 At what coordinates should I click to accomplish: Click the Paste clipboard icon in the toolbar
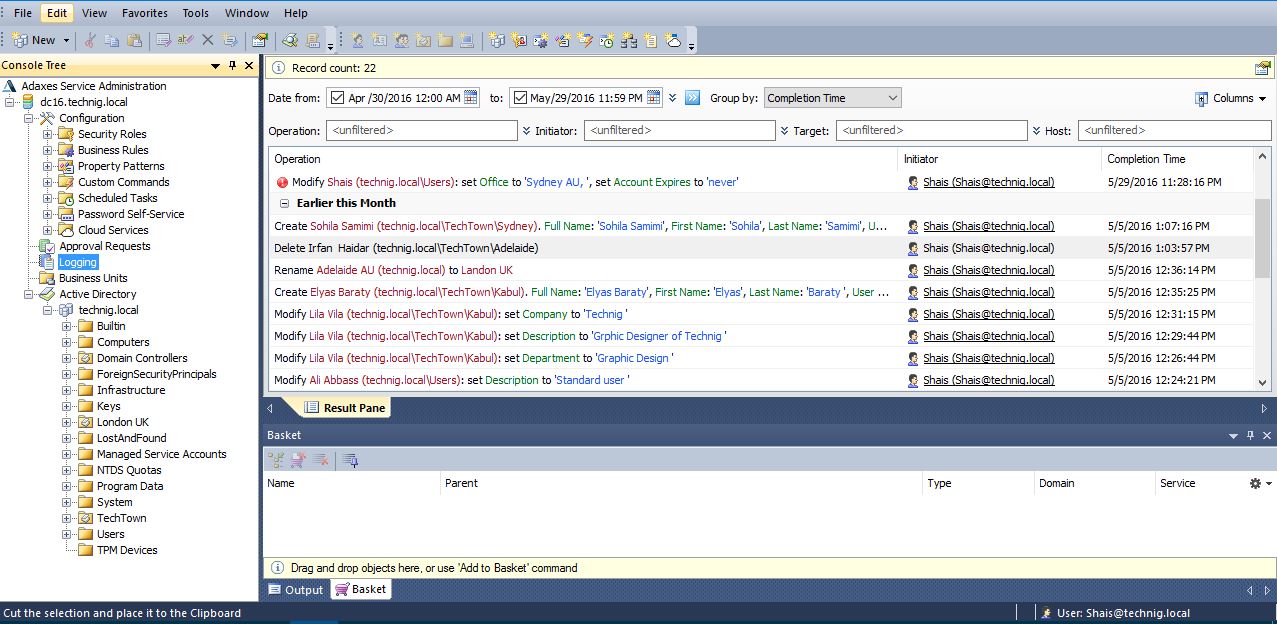point(134,40)
